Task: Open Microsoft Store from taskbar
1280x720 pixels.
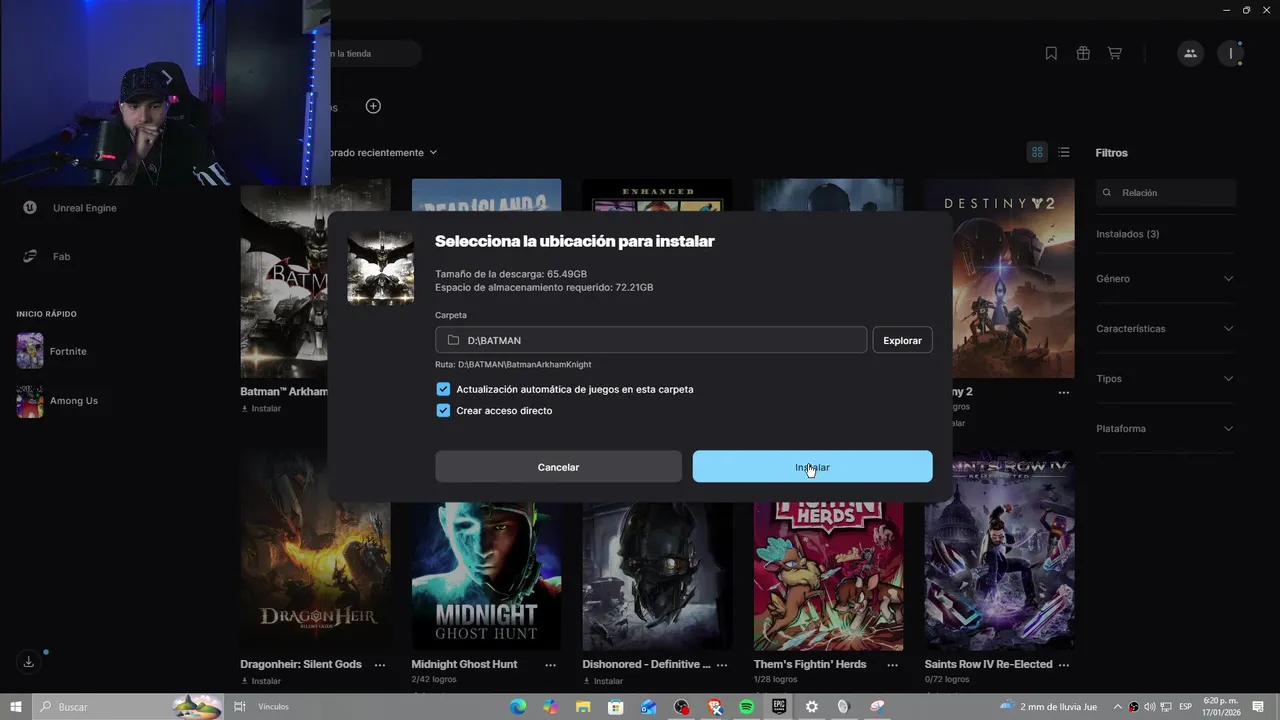Action: coord(616,707)
